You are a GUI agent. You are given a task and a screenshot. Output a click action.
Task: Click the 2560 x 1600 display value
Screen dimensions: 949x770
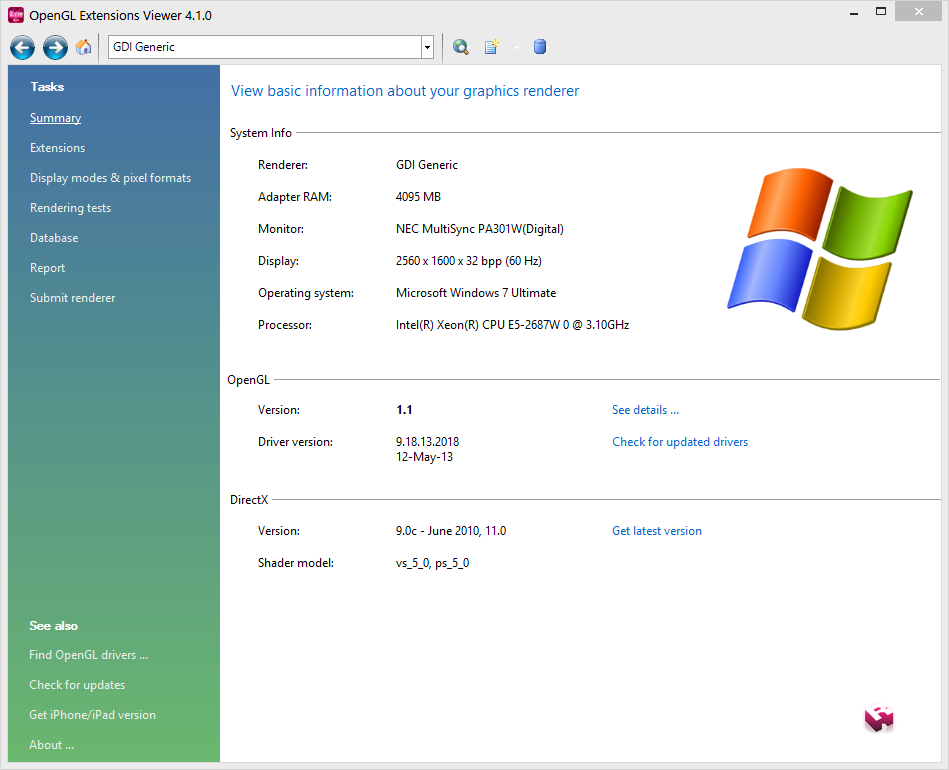[468, 261]
